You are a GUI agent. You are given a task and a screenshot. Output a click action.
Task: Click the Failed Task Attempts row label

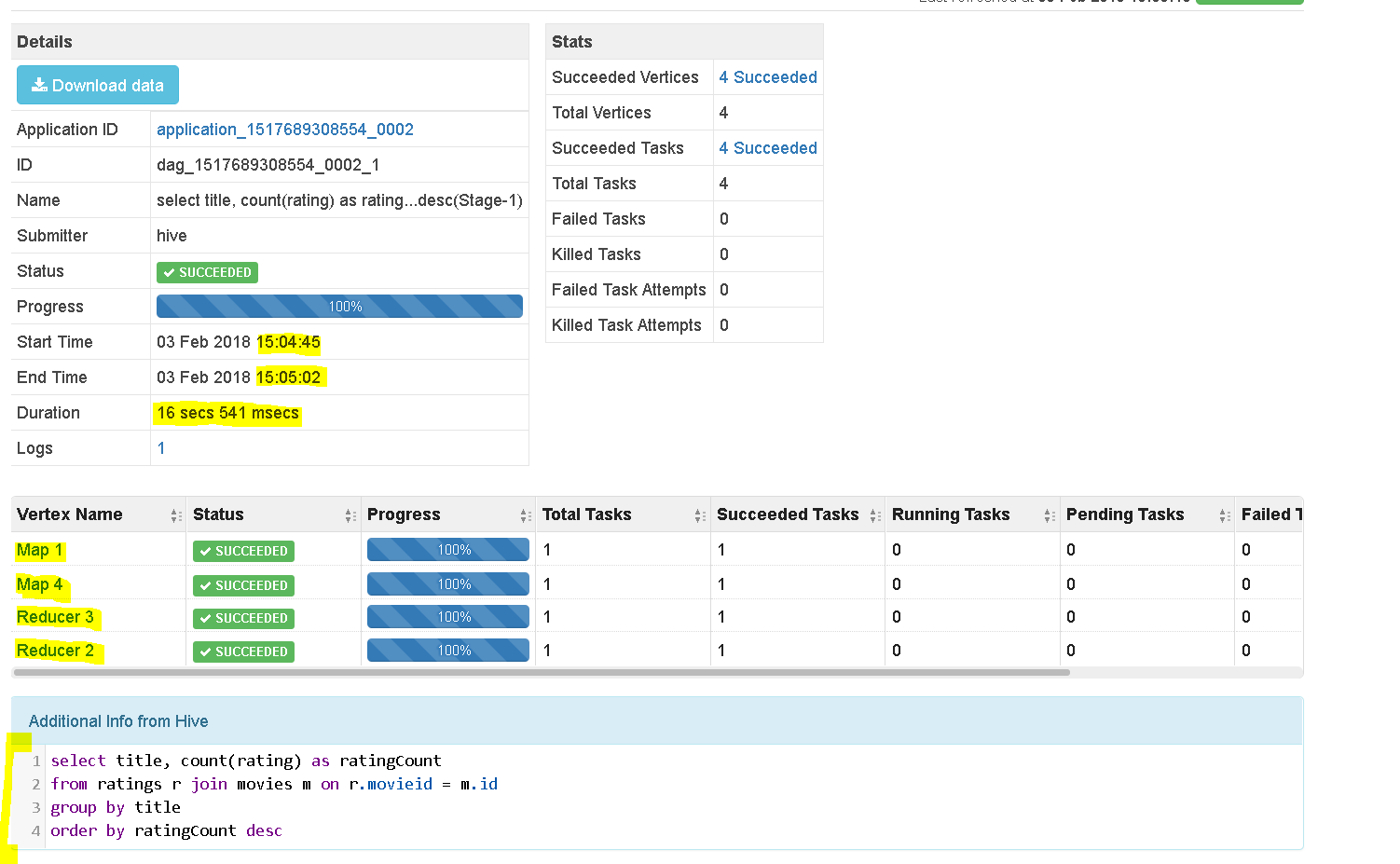629,290
